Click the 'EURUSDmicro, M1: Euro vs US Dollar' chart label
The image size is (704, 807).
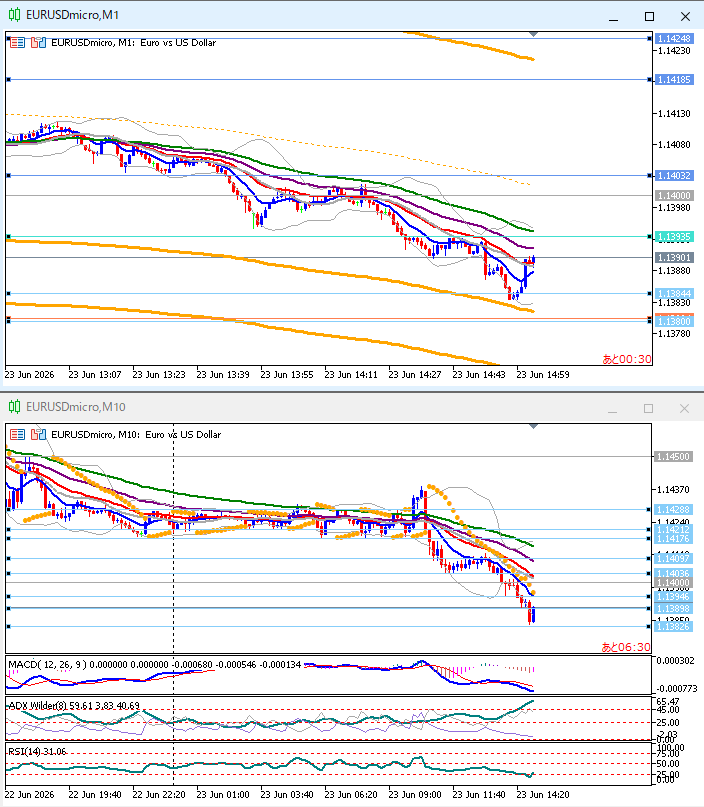(x=133, y=43)
